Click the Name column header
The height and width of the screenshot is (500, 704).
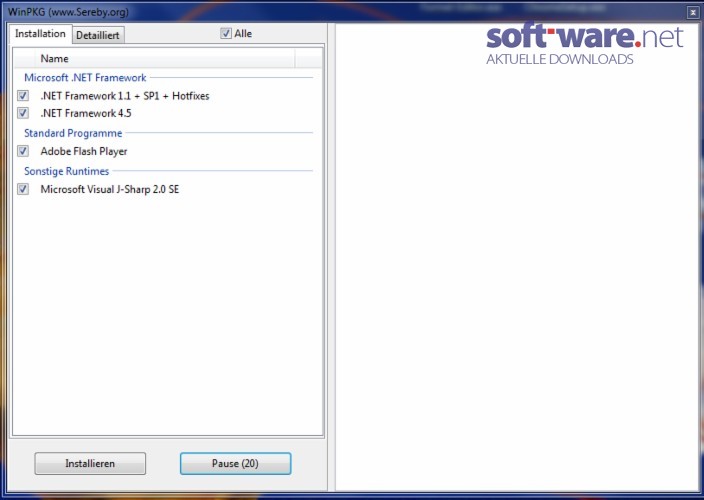pos(164,59)
